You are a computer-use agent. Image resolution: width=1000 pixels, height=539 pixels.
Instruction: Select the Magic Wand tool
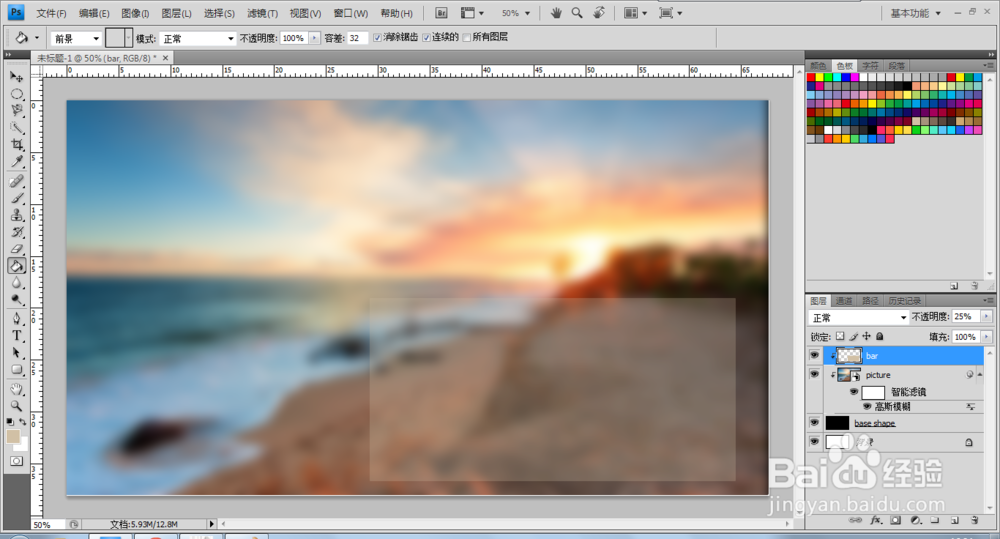pos(17,128)
